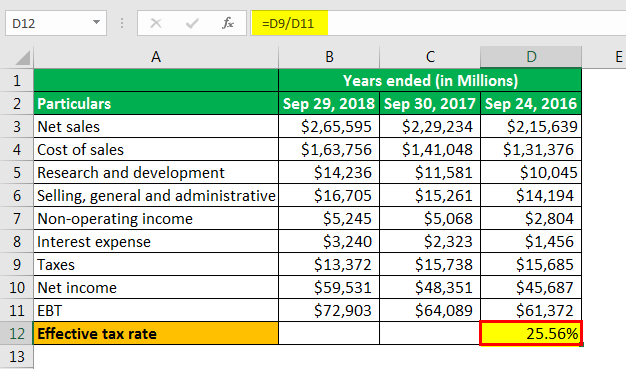Viewport: 626px width, 369px height.
Task: Select the cell with $14,236
Action: tap(329, 173)
